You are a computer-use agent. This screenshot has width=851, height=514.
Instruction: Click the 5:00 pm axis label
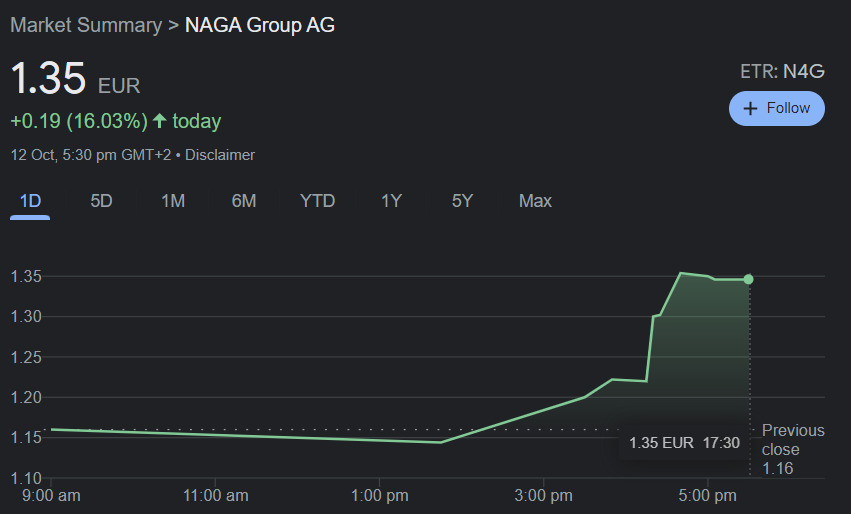[707, 496]
